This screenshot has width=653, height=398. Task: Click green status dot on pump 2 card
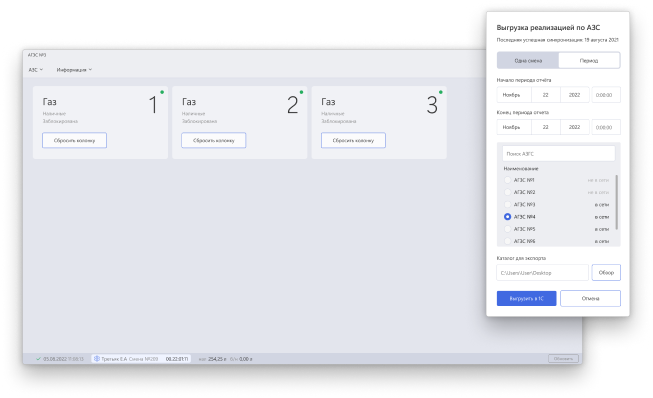pyautogui.click(x=301, y=92)
